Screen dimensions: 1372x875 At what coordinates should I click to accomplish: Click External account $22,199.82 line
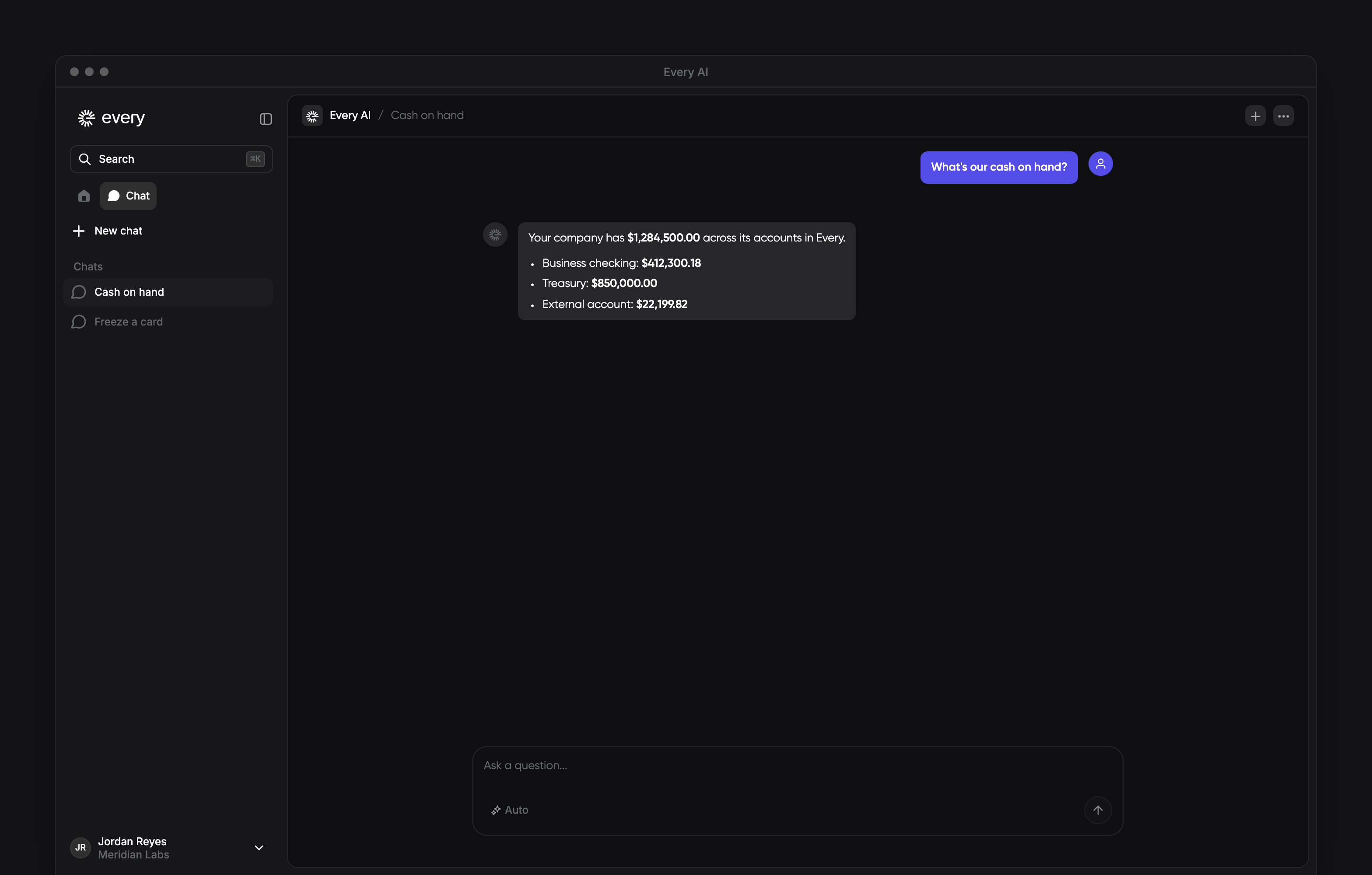tap(614, 304)
